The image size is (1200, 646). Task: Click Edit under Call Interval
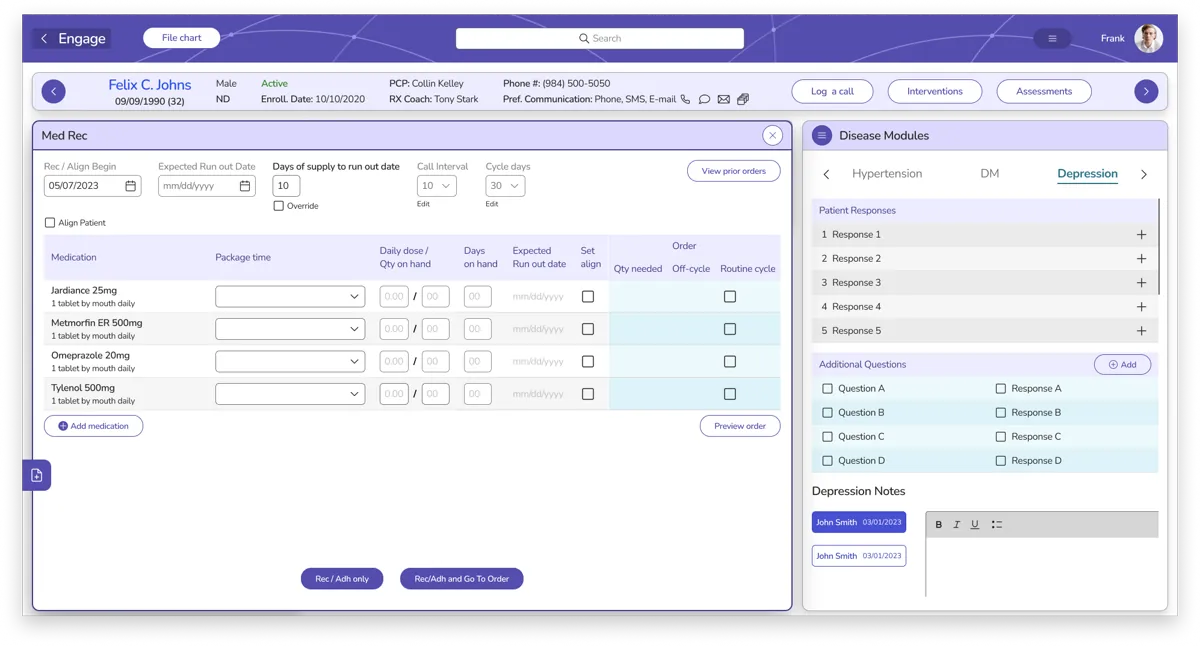[424, 204]
